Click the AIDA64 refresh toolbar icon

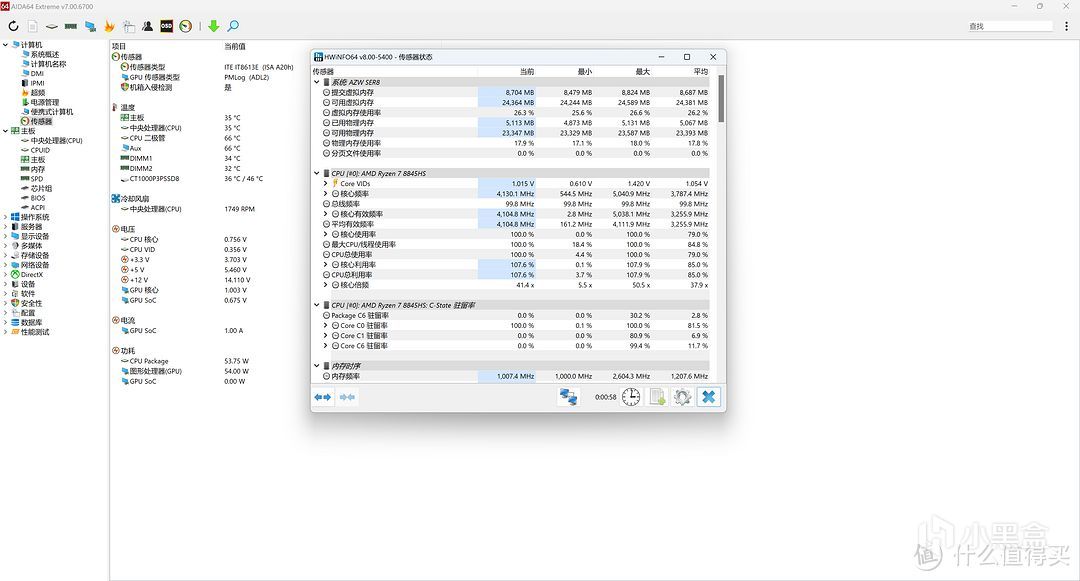pos(13,26)
